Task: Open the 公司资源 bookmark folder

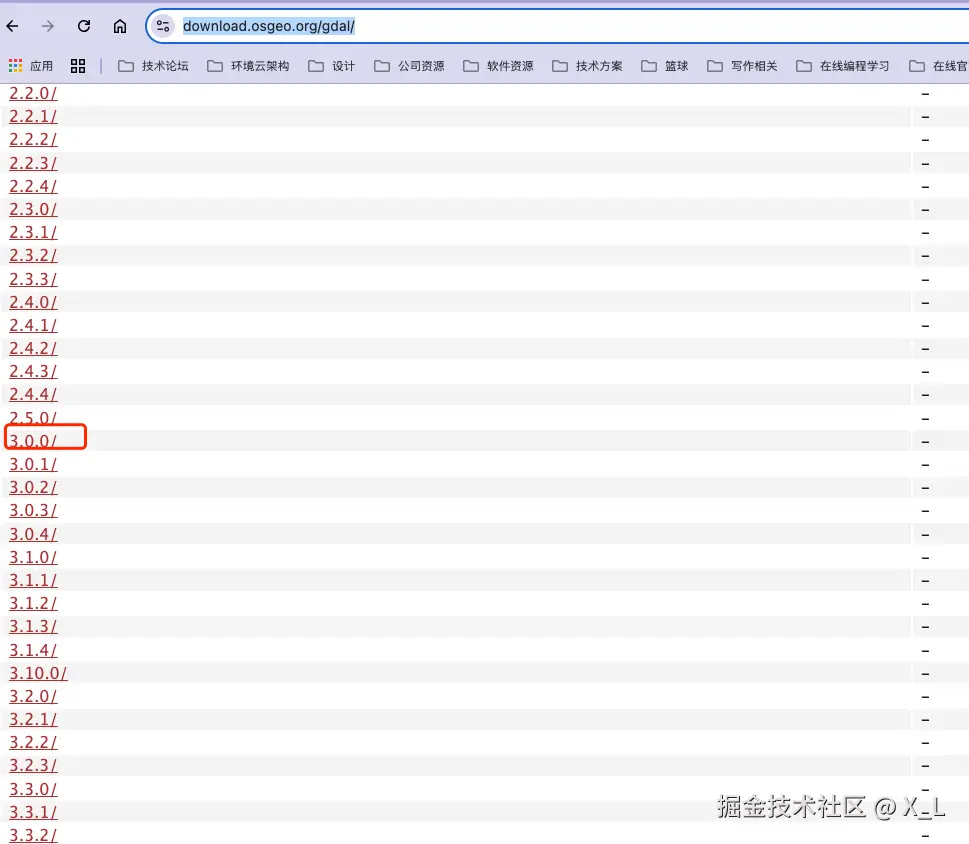Action: pyautogui.click(x=409, y=65)
